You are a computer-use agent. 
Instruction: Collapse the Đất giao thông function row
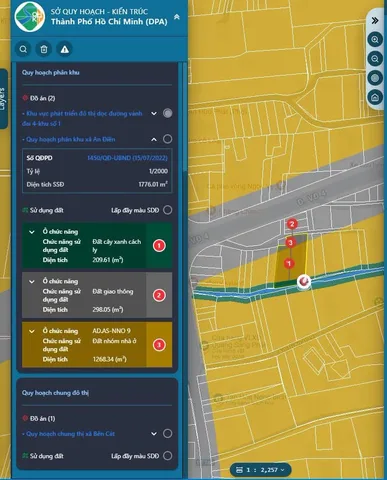tap(32, 281)
